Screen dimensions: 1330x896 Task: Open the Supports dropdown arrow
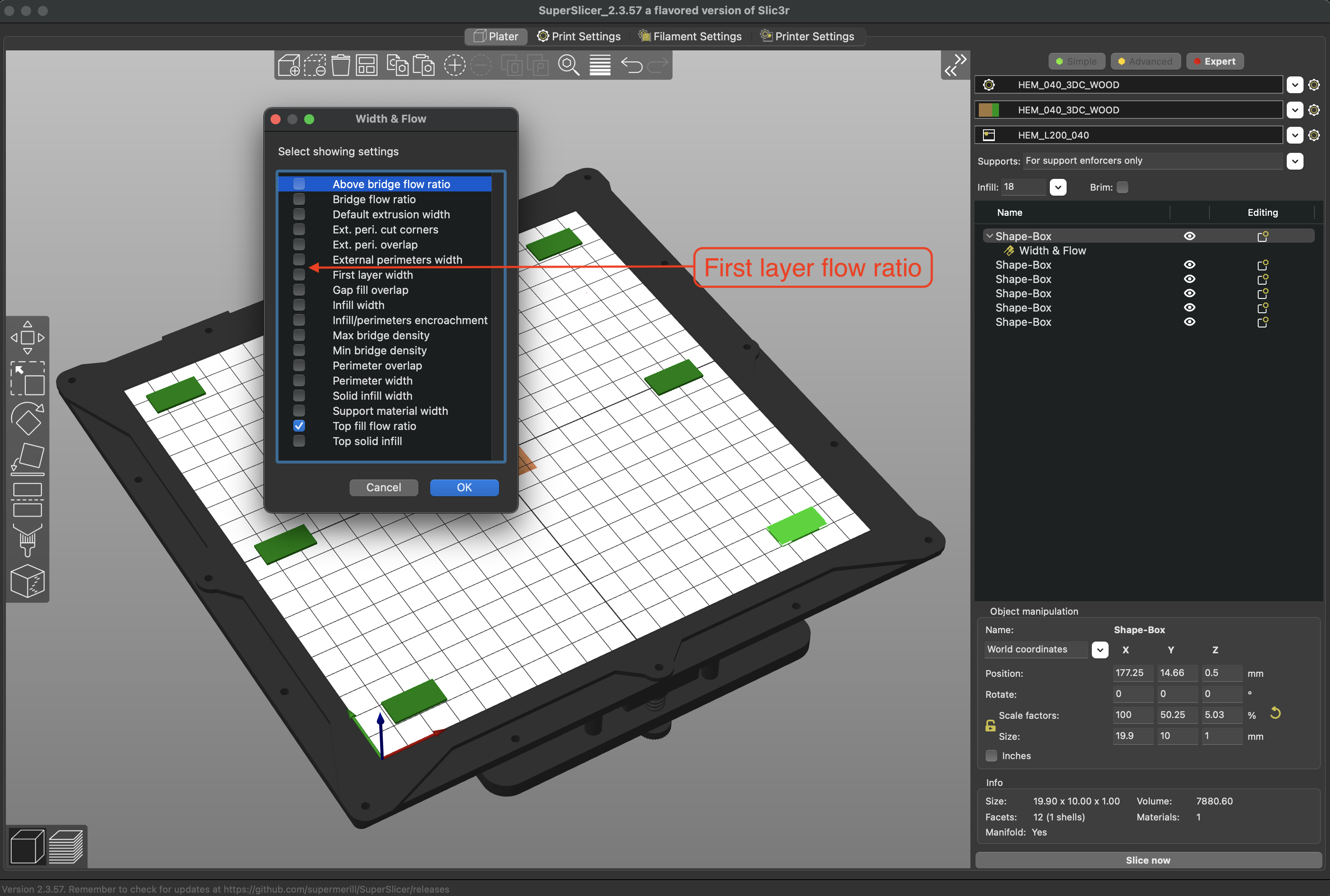[1295, 161]
